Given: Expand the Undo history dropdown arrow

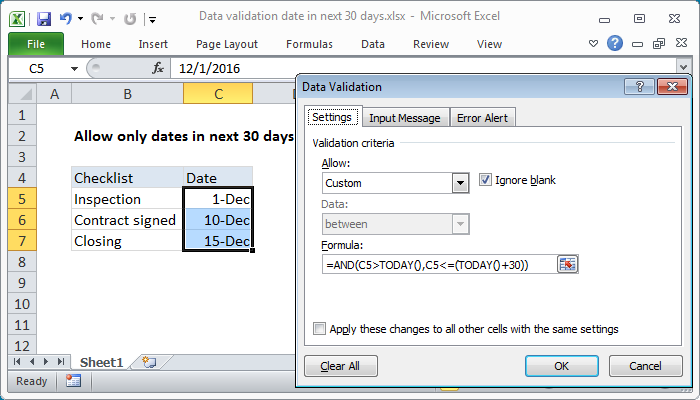Looking at the screenshot, I should pos(80,19).
